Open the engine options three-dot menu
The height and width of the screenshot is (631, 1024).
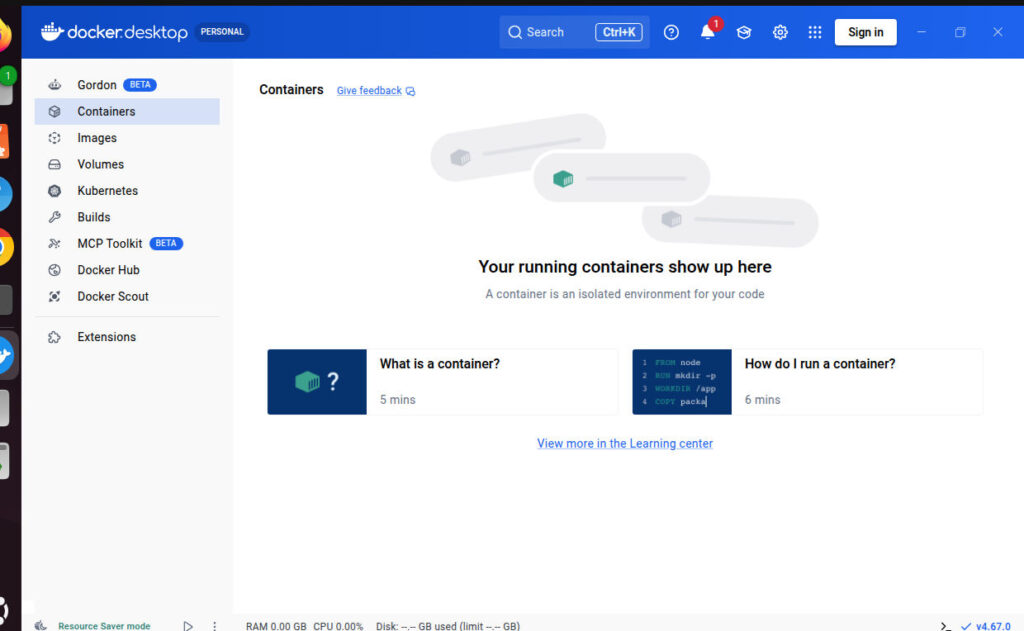pos(214,626)
